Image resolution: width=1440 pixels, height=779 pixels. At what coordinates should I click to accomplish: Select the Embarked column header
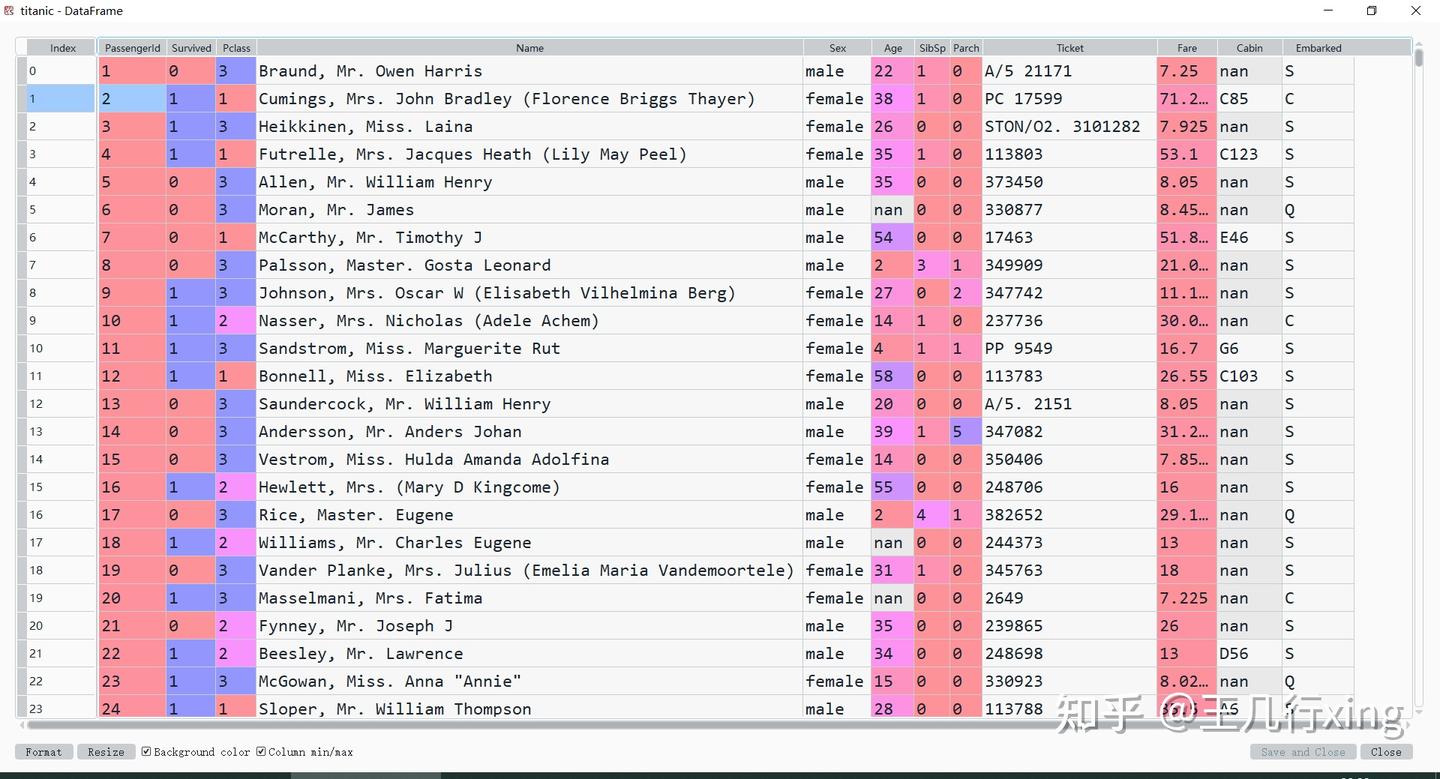pos(1319,48)
